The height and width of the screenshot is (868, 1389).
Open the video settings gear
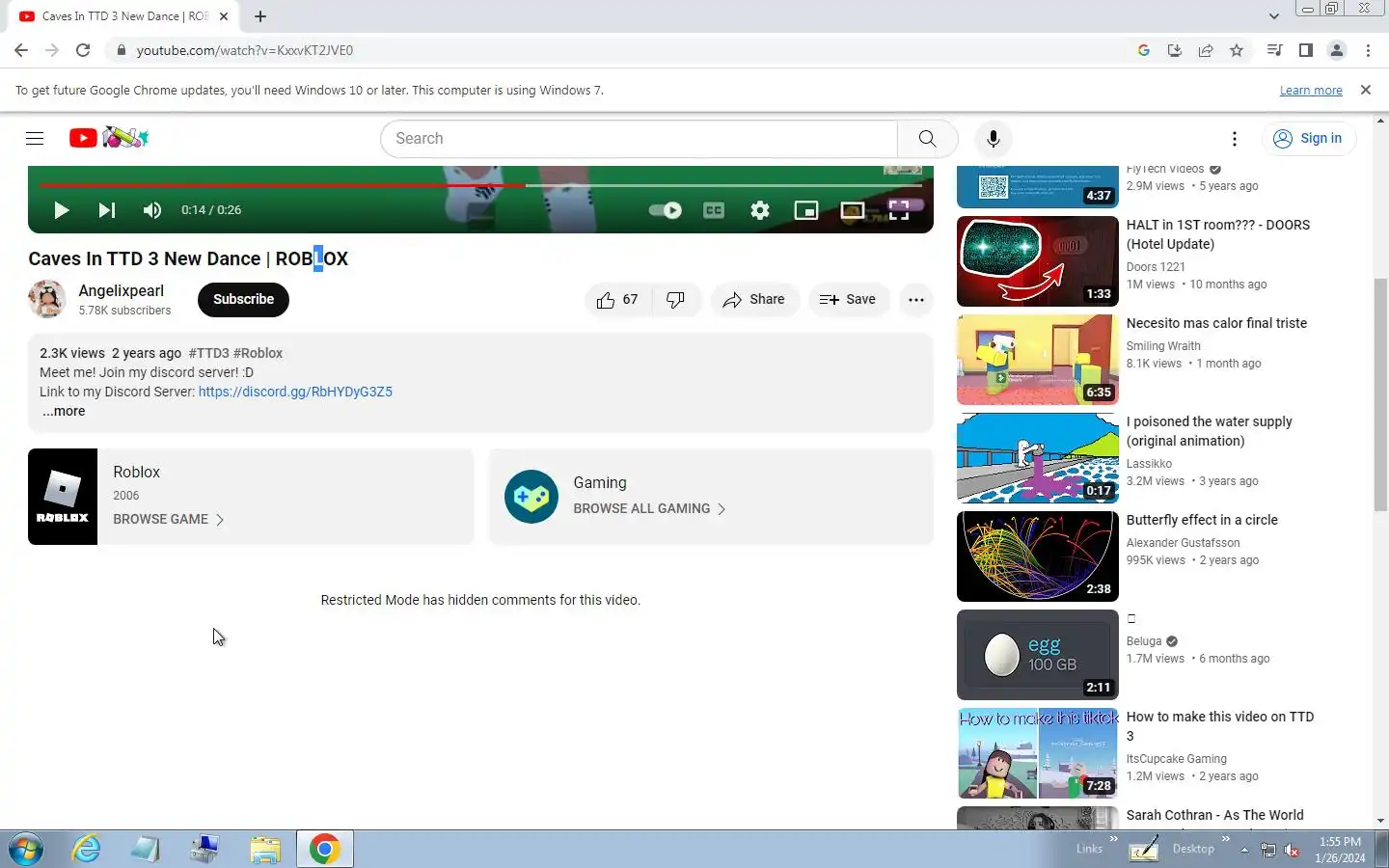coord(760,210)
